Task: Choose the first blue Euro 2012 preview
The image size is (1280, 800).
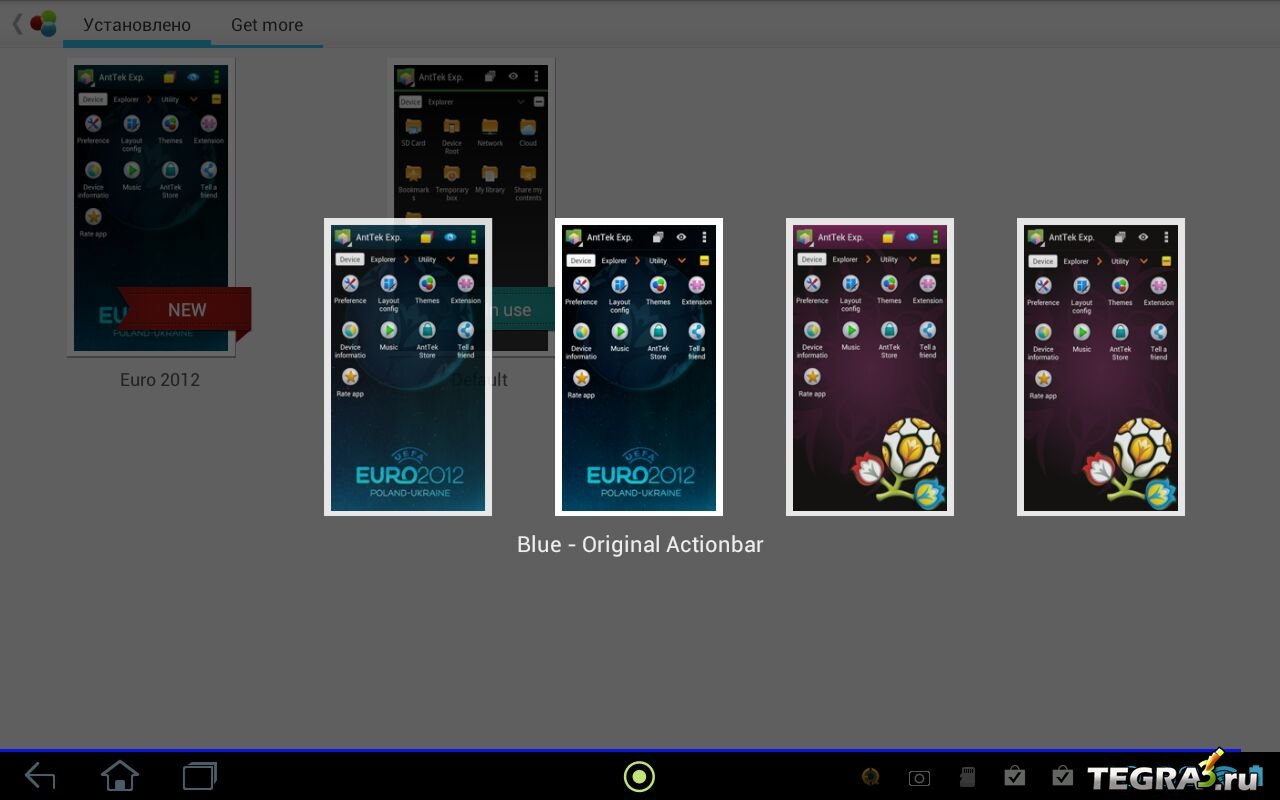Action: click(408, 367)
